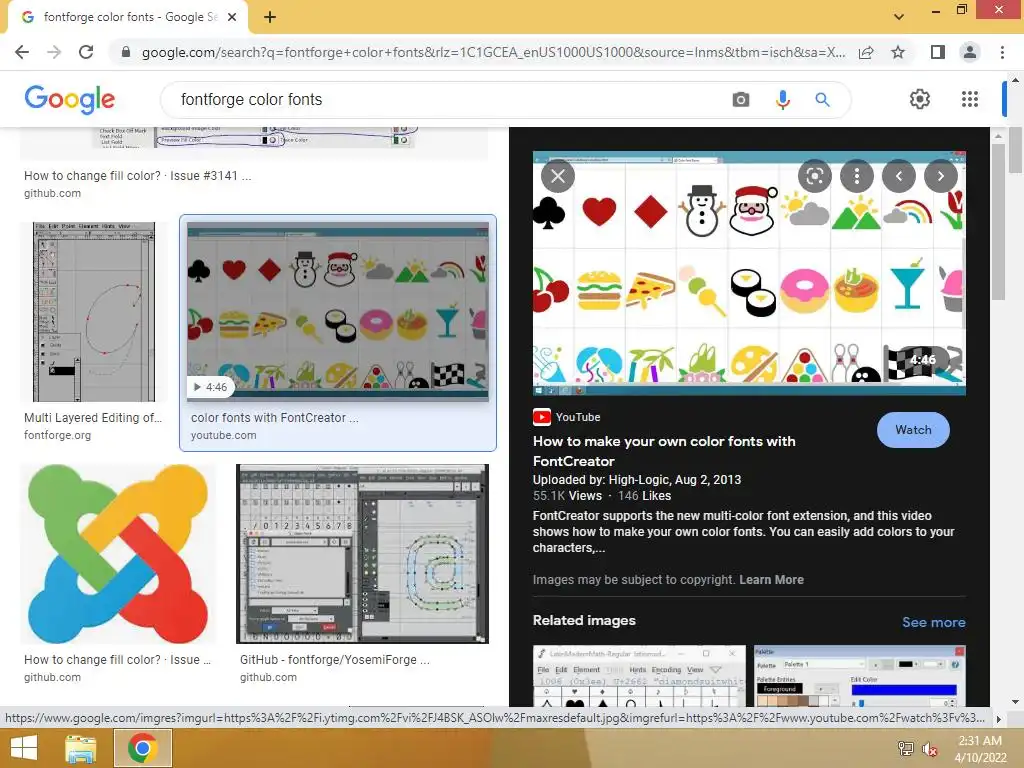Select 'Uploaded by: High-Logic, Aug 2, 2013' text
Image resolution: width=1024 pixels, height=768 pixels.
(x=637, y=479)
